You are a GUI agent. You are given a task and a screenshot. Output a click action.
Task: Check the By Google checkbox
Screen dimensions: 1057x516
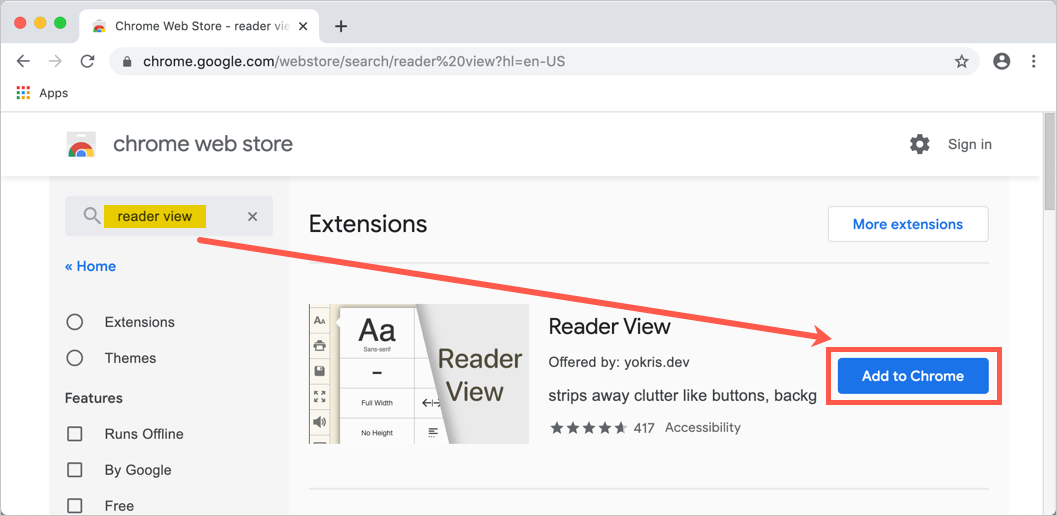pos(75,469)
